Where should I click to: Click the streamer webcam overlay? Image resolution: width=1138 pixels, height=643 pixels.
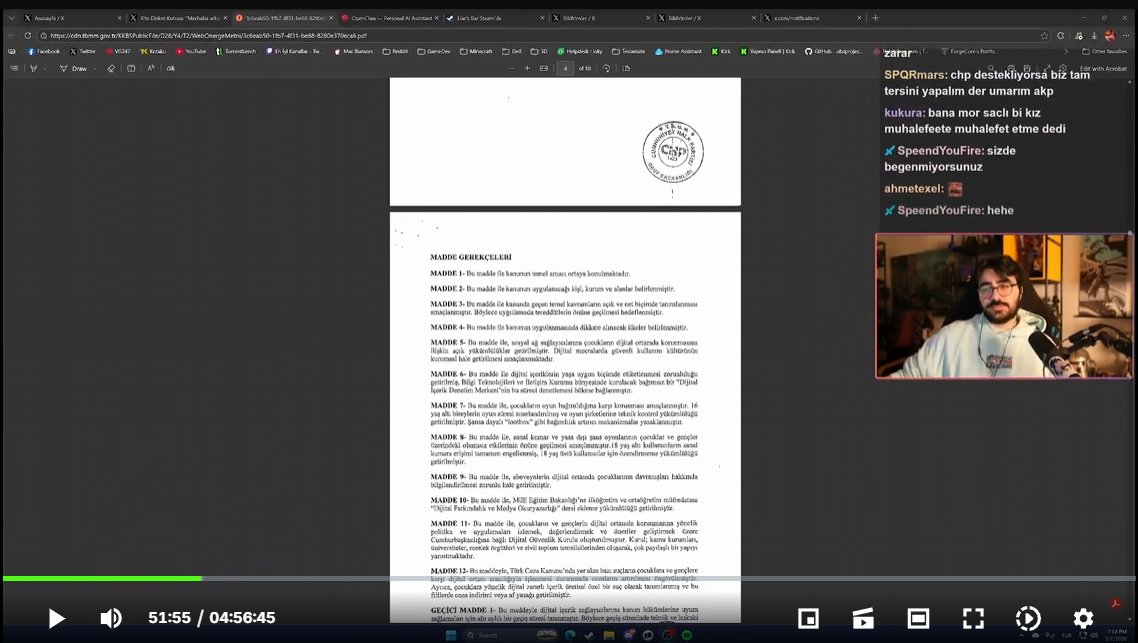[x=1003, y=306]
